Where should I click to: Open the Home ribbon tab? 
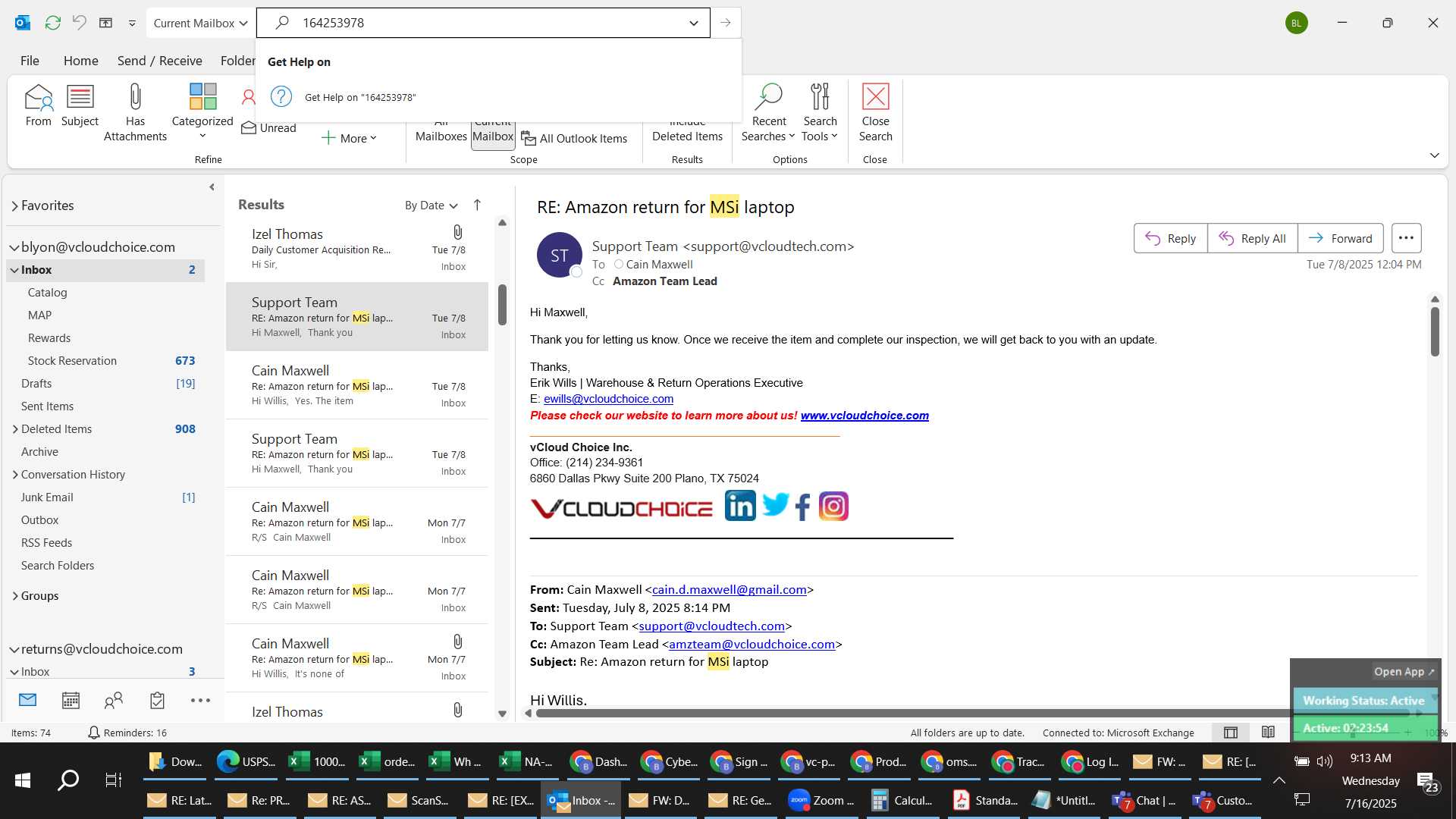[80, 61]
